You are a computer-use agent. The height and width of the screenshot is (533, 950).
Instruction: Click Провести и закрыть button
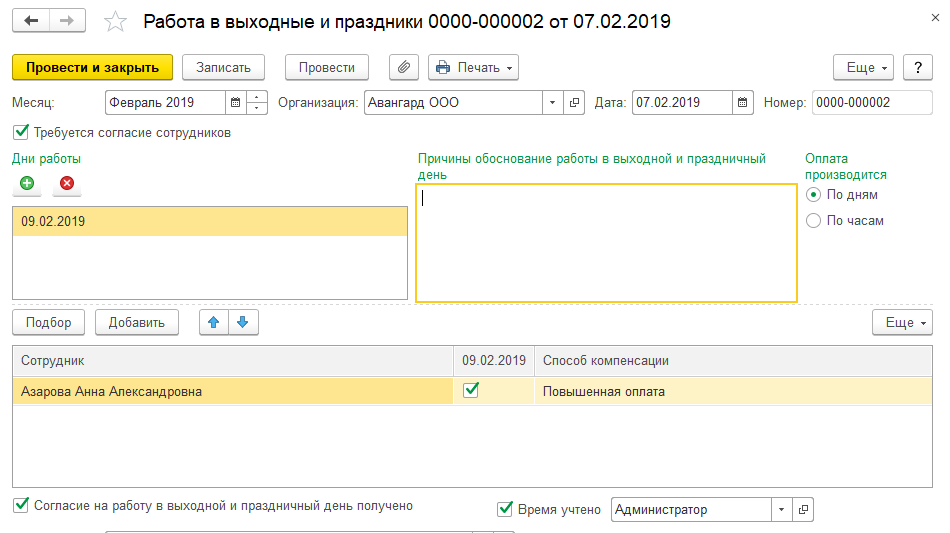pyautogui.click(x=93, y=67)
